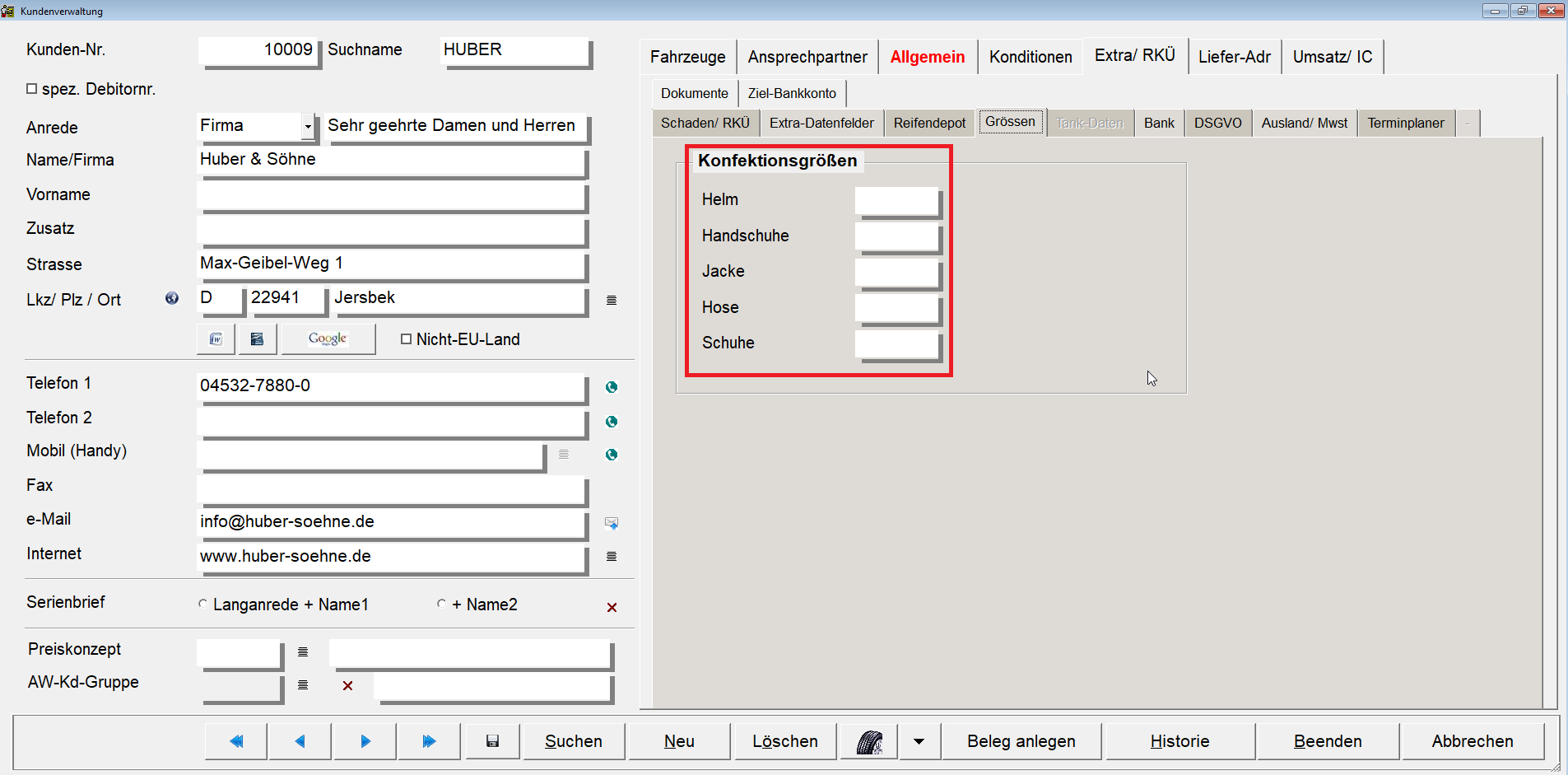Open the Preiskonzept selection list icon
Screen dimensions: 1568x775
[x=303, y=651]
